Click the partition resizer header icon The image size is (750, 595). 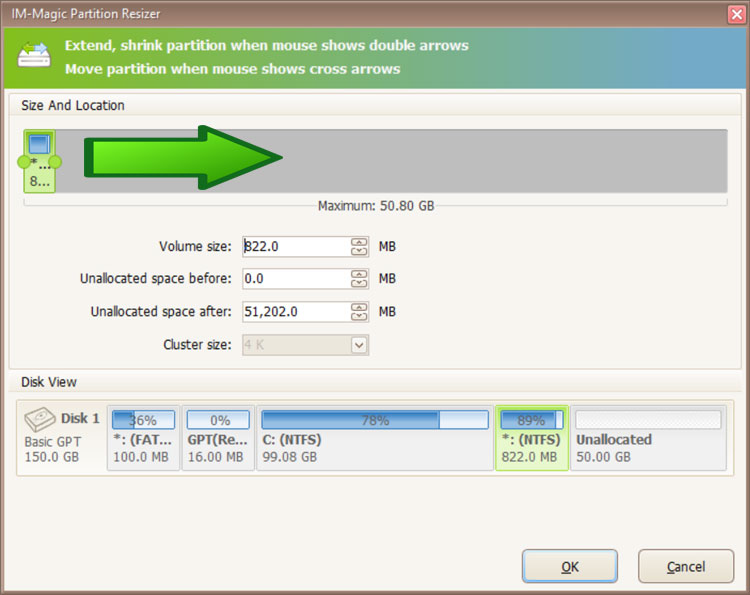[x=34, y=55]
